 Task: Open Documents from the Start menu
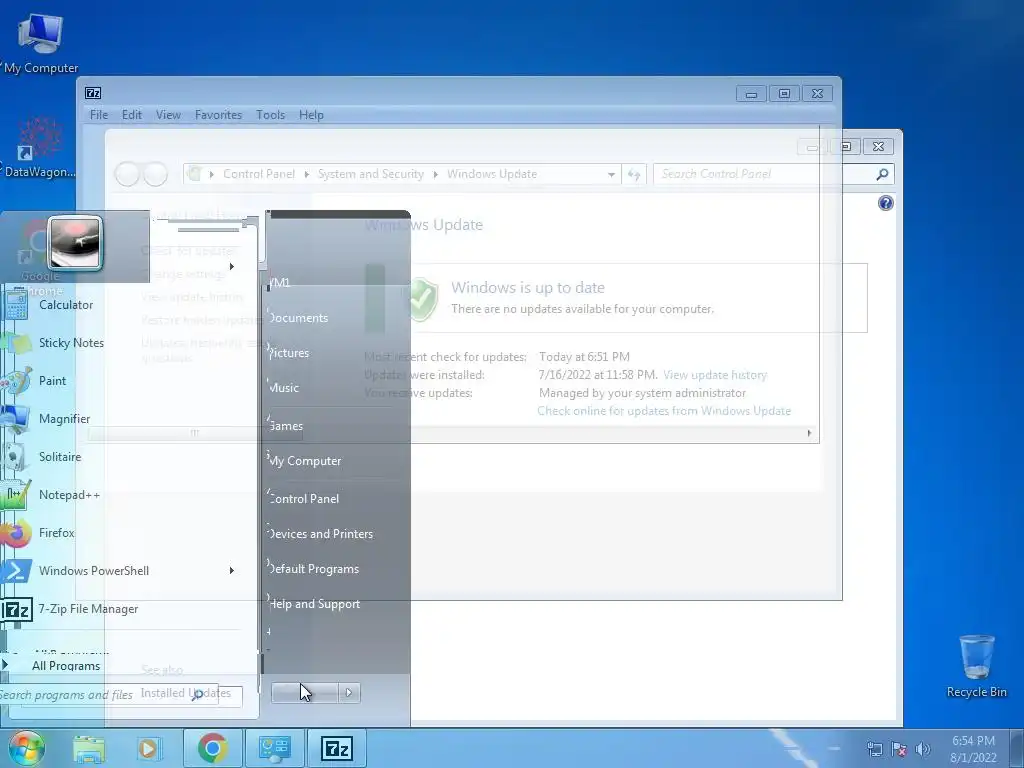click(x=297, y=318)
